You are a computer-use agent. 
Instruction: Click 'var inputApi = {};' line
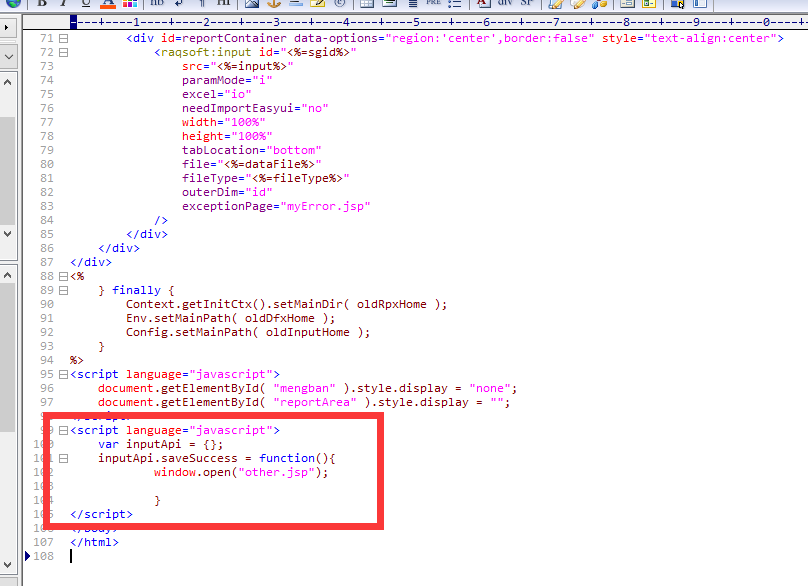click(161, 444)
